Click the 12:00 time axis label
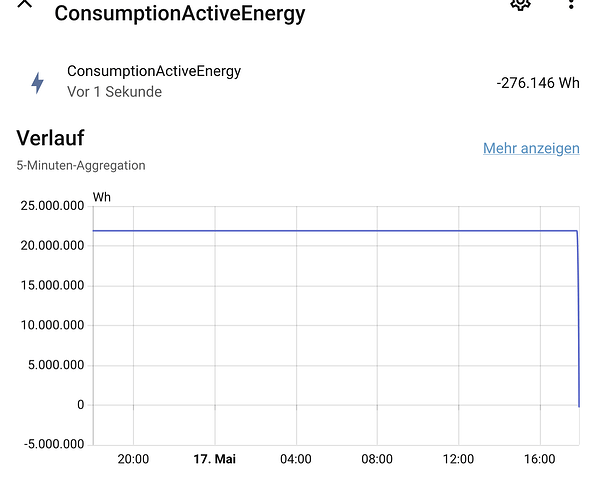This screenshot has width=597, height=499. [x=458, y=459]
